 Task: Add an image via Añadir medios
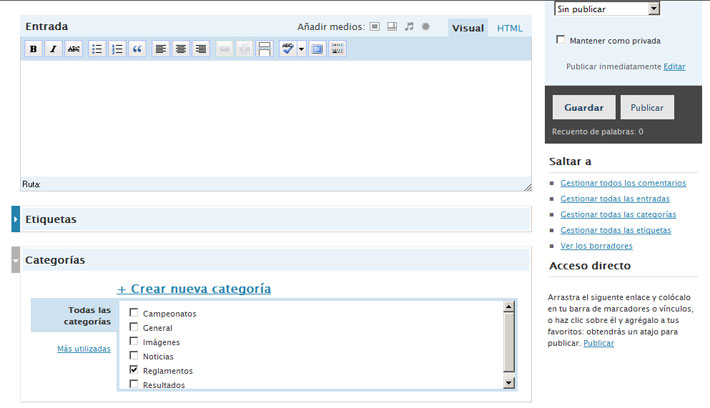tap(374, 27)
